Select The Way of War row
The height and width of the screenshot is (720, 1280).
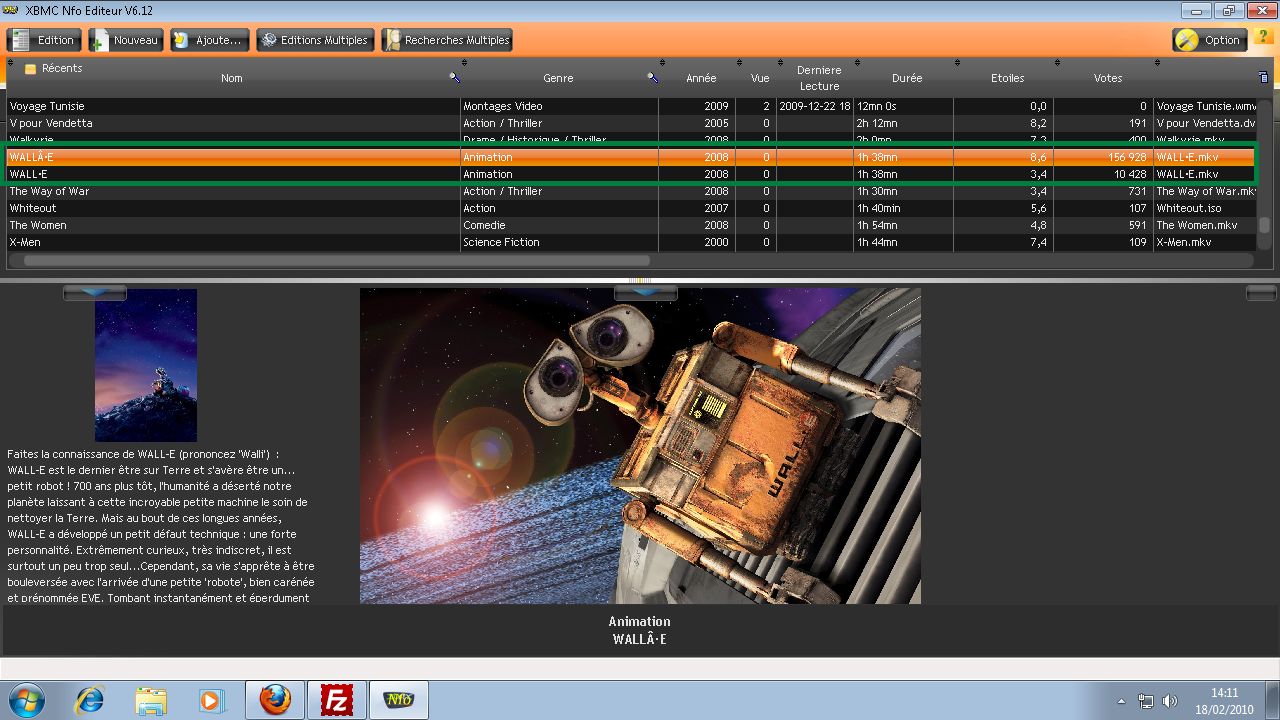click(632, 191)
